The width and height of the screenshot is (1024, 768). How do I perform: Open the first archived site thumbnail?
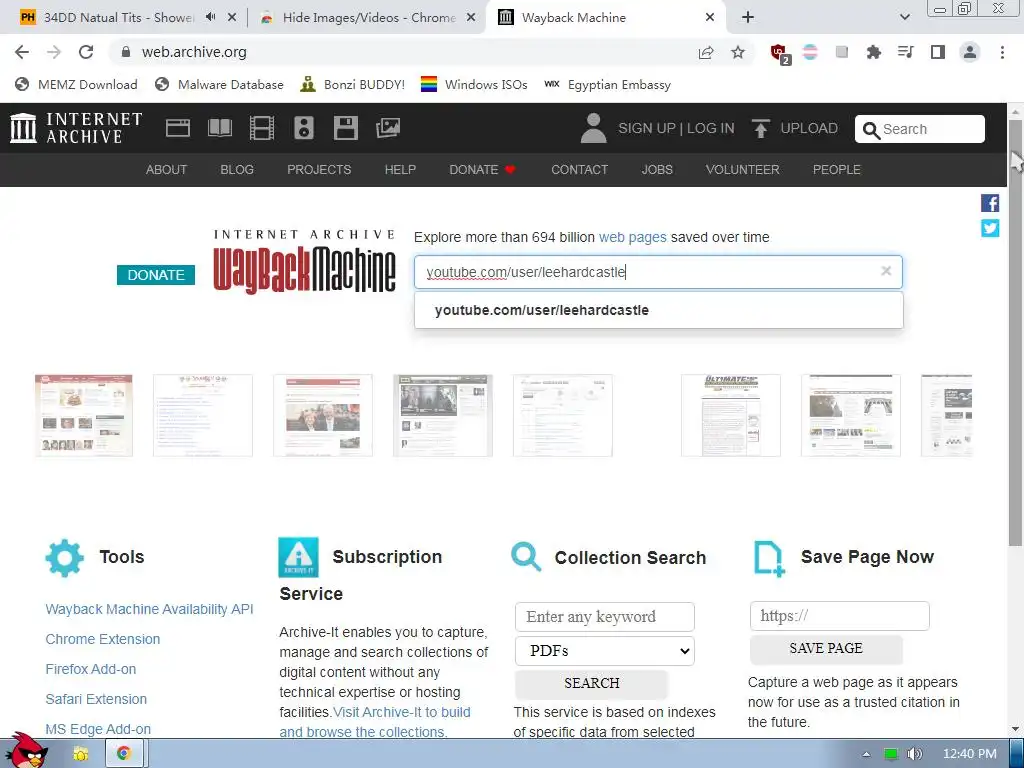pyautogui.click(x=84, y=415)
